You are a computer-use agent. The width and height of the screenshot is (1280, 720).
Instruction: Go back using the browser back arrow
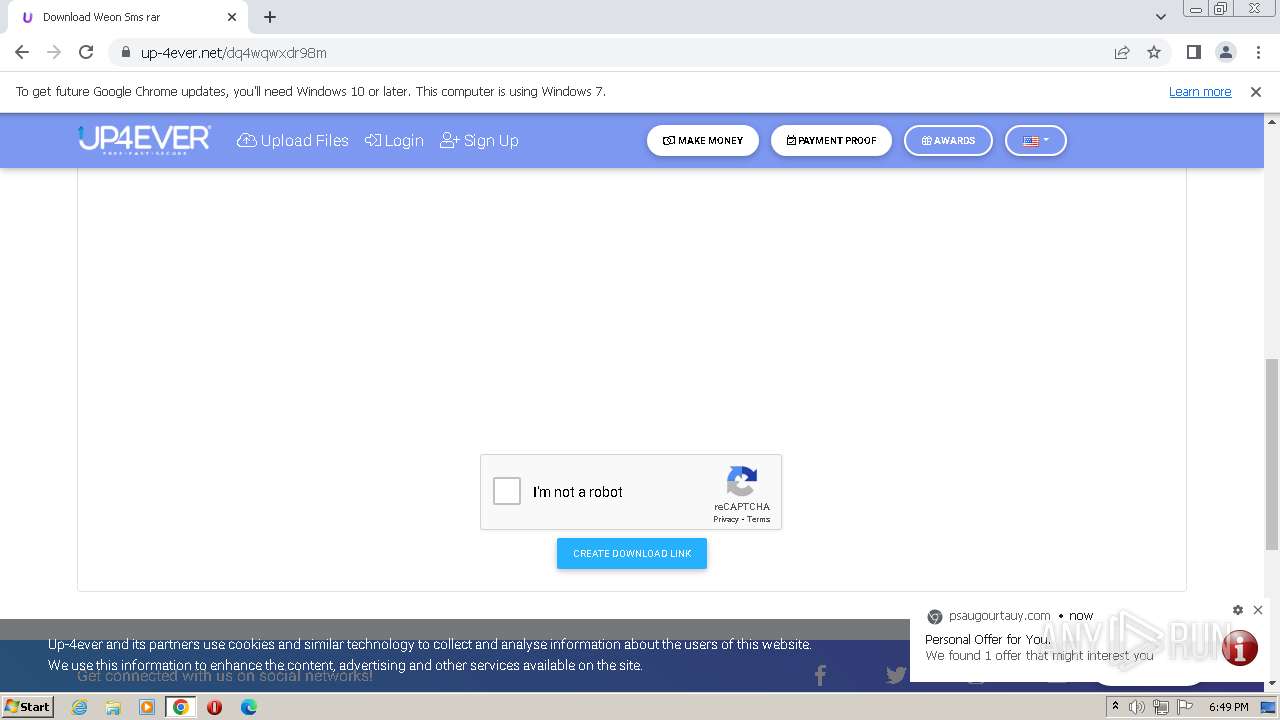[22, 52]
